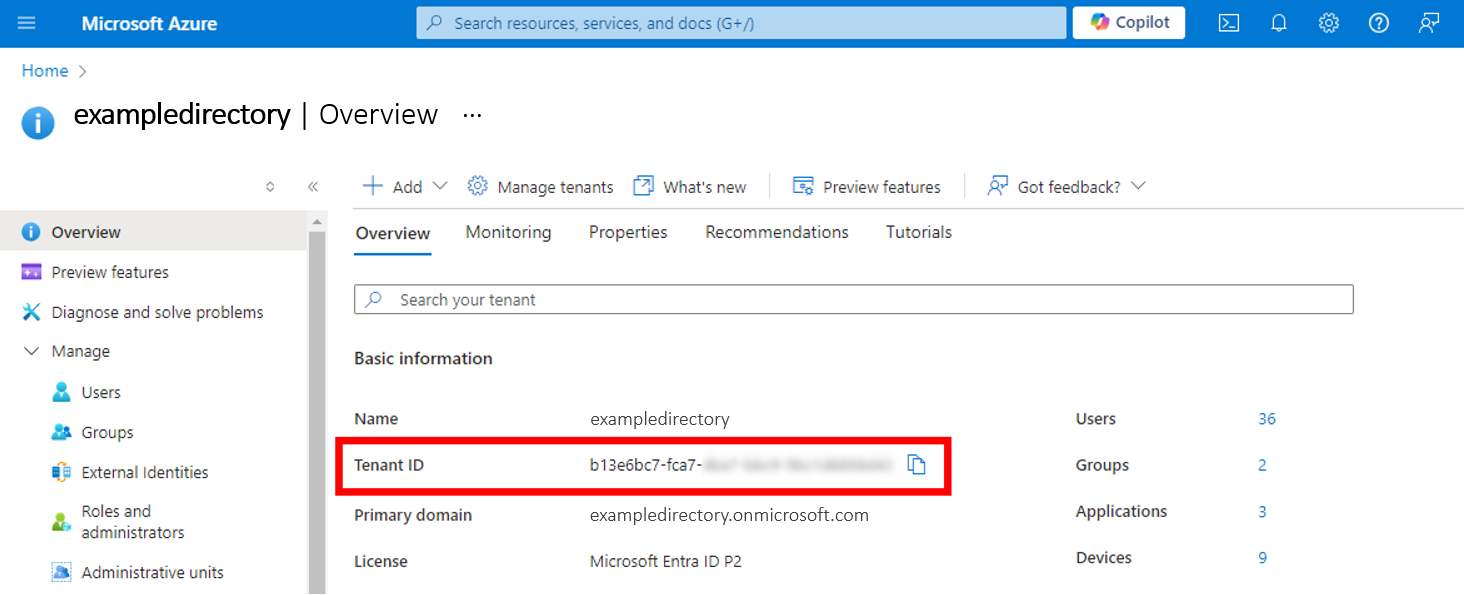This screenshot has width=1464, height=595.
Task: Click the Home breadcrumb link
Action: coord(44,70)
